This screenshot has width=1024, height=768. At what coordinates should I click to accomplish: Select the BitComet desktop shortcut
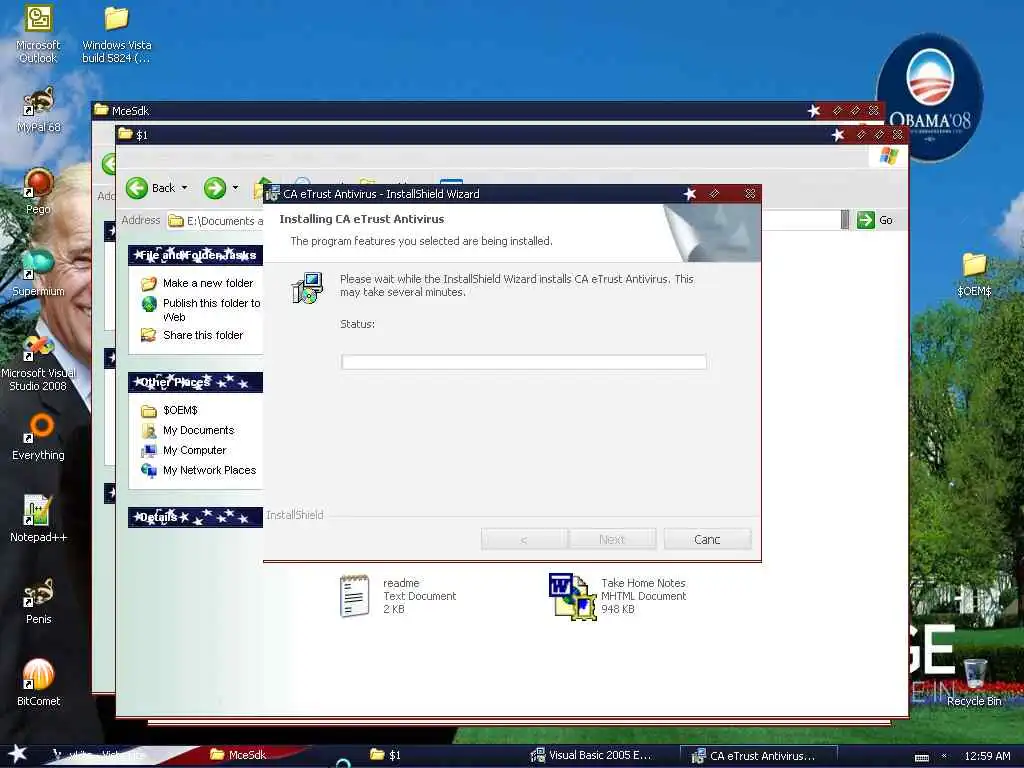pyautogui.click(x=38, y=683)
